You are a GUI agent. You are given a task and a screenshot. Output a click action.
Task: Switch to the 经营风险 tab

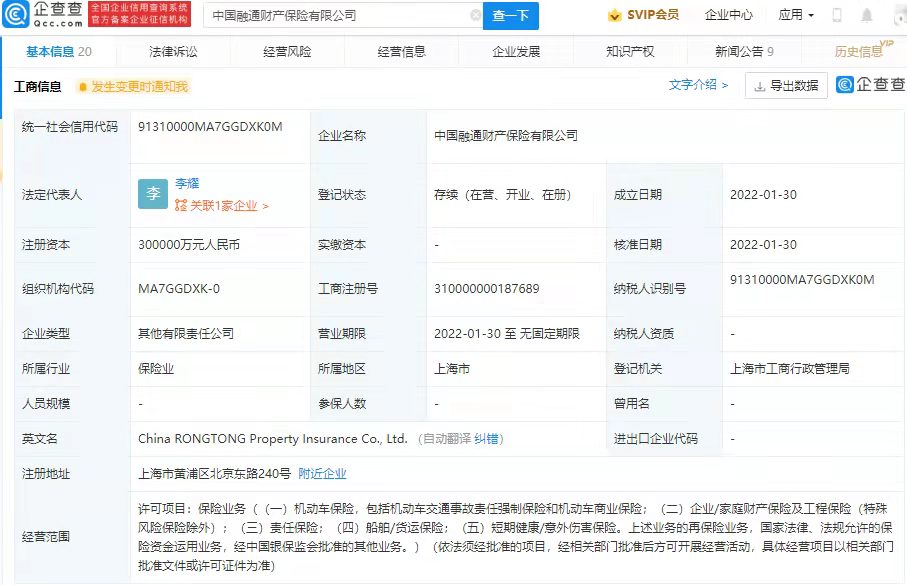click(287, 52)
